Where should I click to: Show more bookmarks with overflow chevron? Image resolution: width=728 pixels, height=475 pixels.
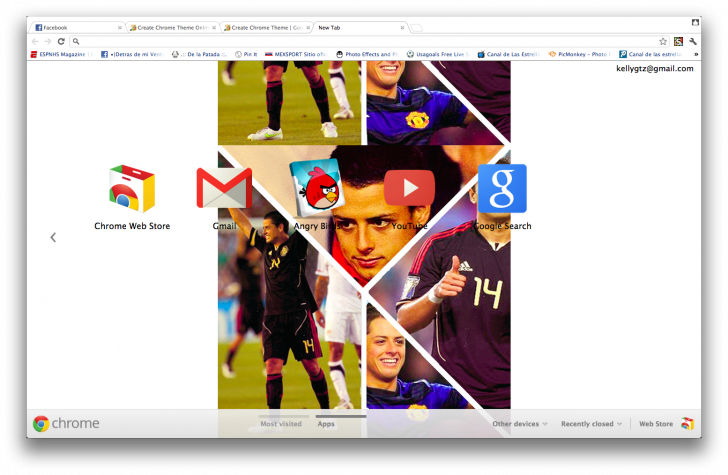[695, 54]
